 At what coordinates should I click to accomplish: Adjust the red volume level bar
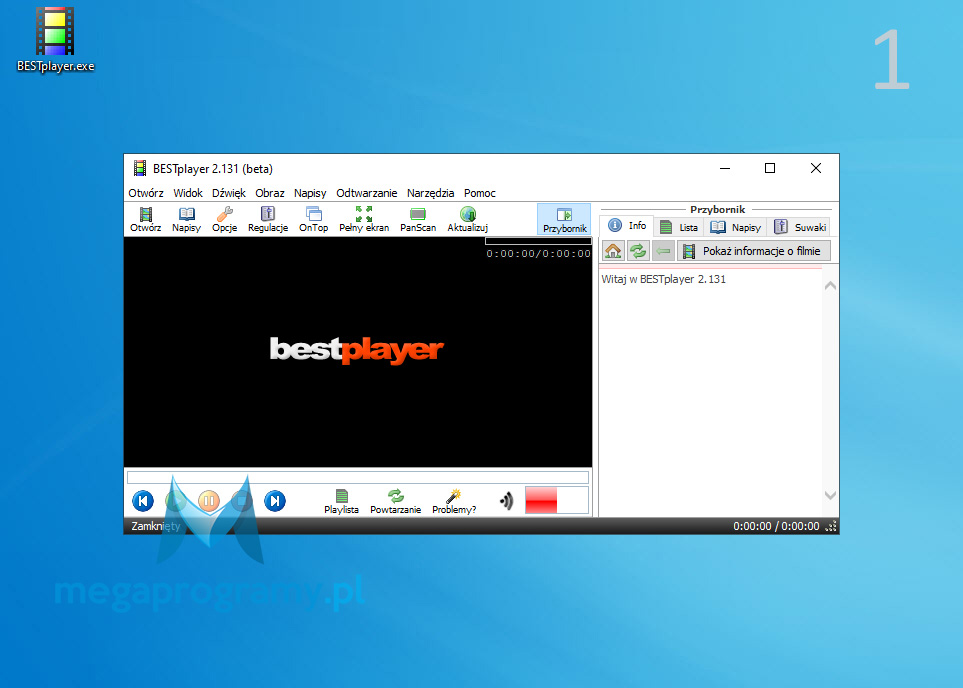pyautogui.click(x=557, y=500)
